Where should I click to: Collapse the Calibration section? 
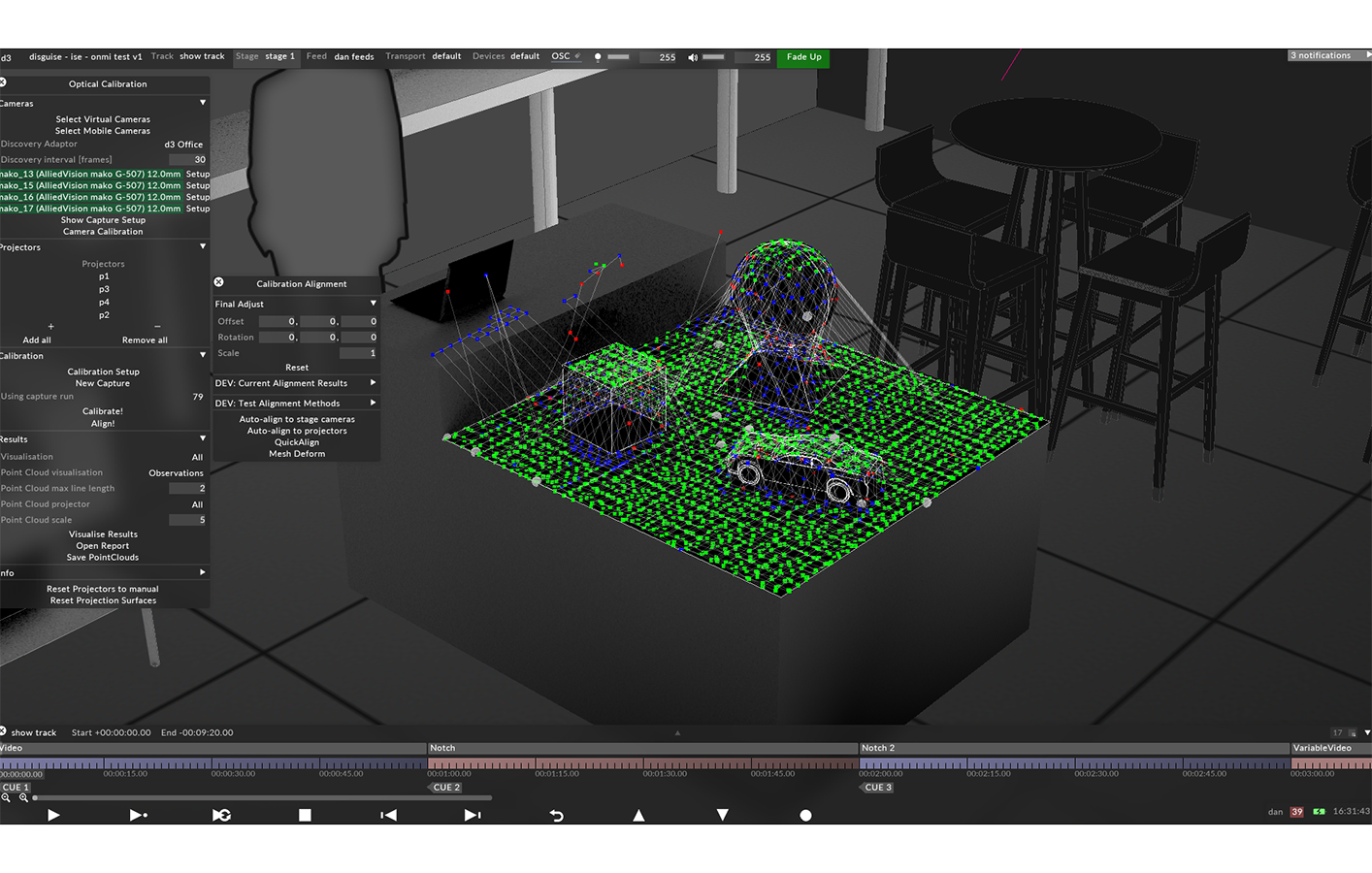click(203, 355)
